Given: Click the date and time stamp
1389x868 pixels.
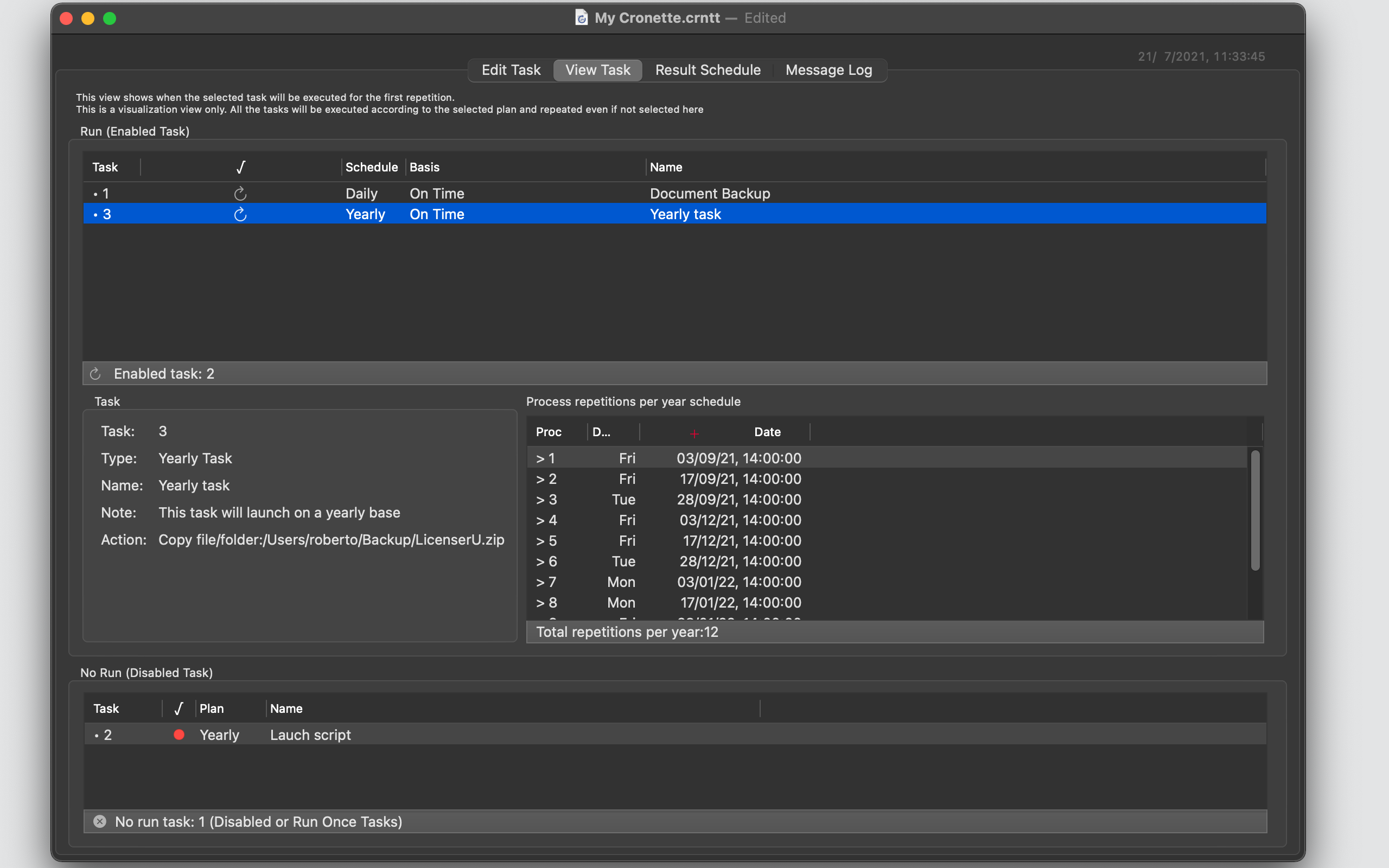Looking at the screenshot, I should (1201, 56).
